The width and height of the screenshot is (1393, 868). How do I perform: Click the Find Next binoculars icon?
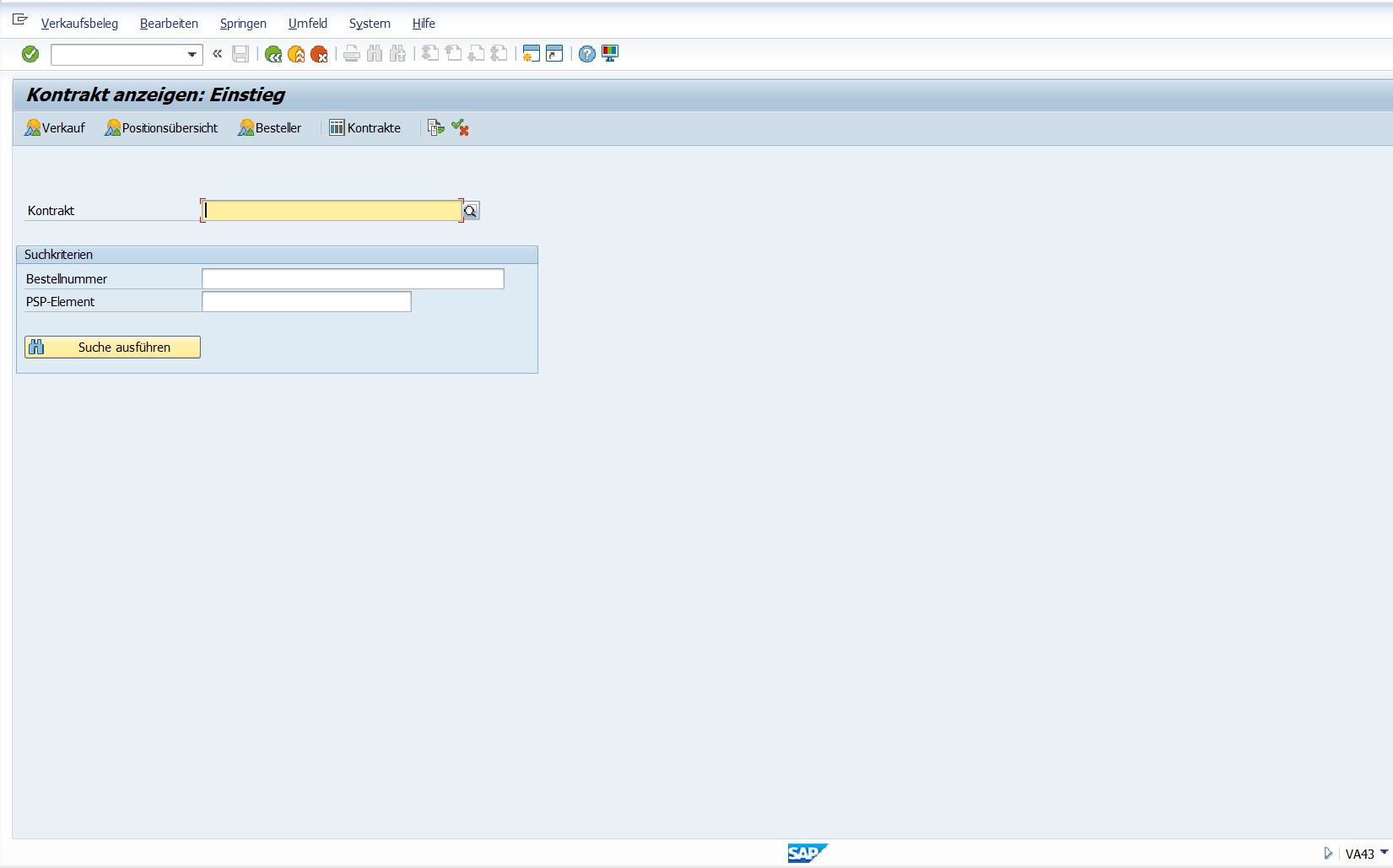[x=397, y=54]
